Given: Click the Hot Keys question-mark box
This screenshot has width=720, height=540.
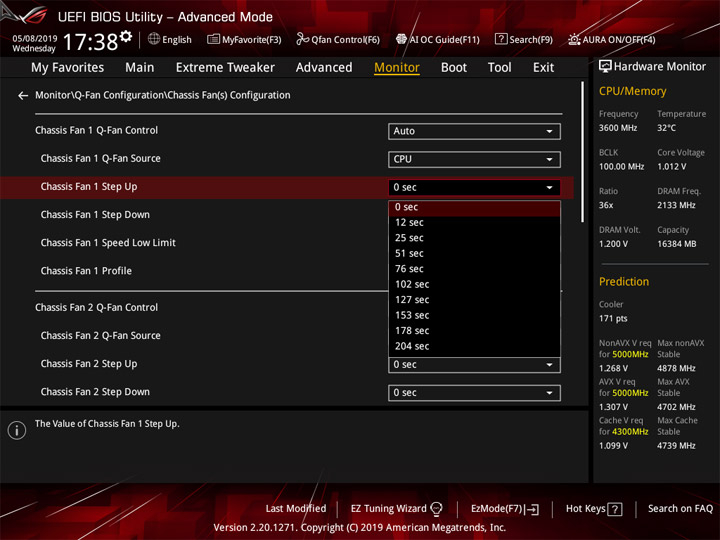Looking at the screenshot, I should 615,509.
